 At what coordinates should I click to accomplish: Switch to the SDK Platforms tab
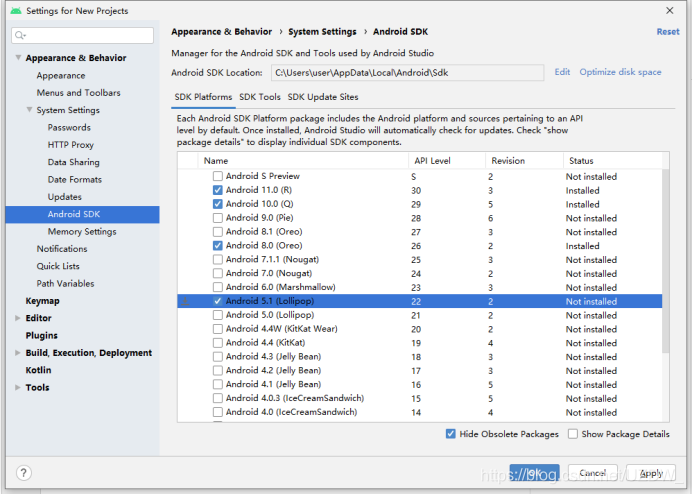(x=203, y=97)
